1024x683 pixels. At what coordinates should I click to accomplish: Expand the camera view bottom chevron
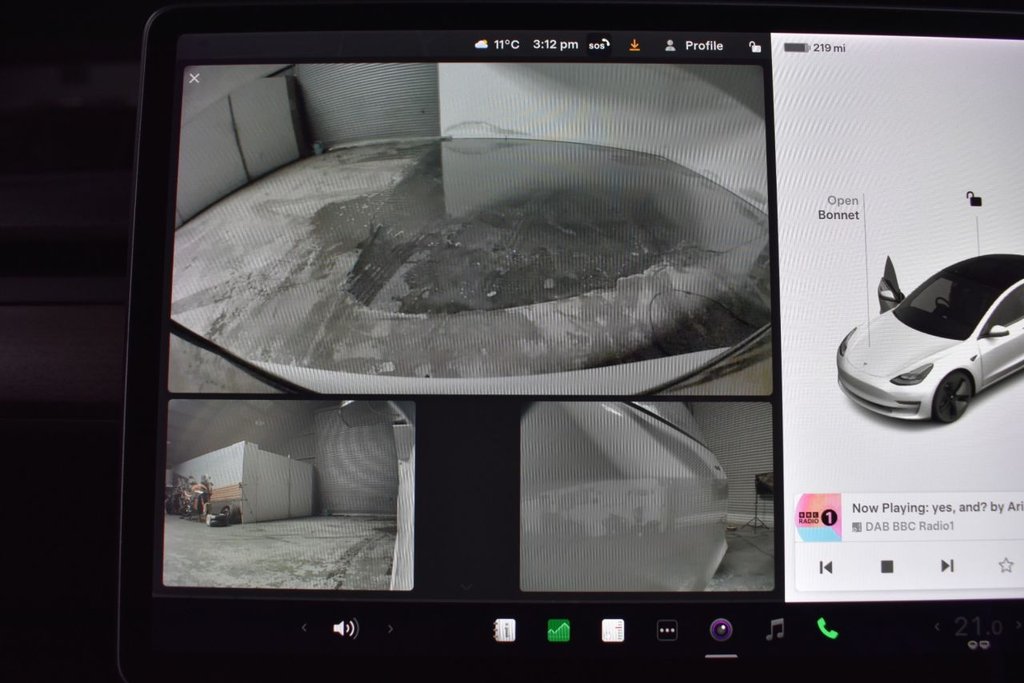[466, 586]
